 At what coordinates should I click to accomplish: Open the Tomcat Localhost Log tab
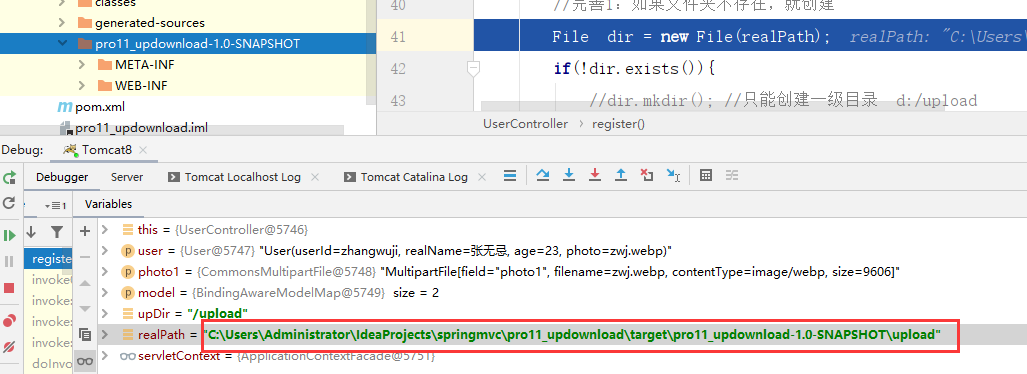[x=235, y=177]
